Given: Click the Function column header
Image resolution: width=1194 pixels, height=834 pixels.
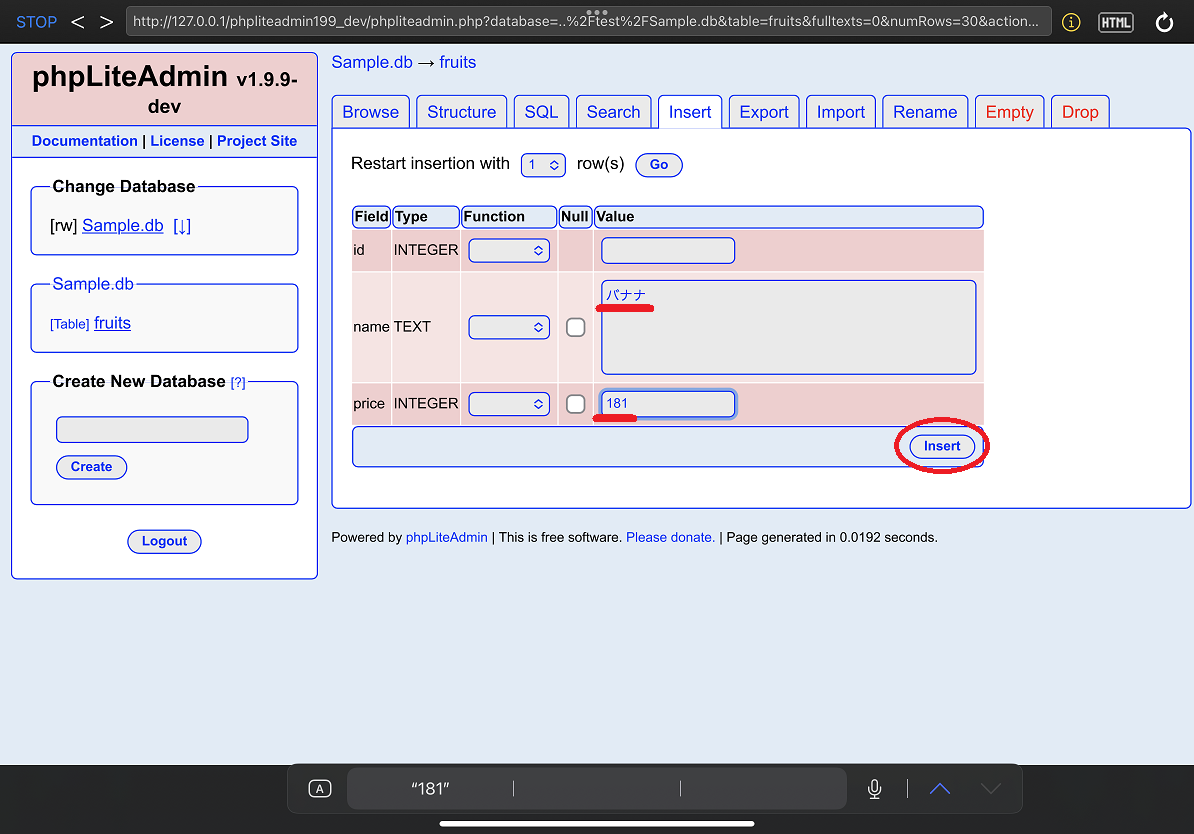Looking at the screenshot, I should (x=509, y=217).
